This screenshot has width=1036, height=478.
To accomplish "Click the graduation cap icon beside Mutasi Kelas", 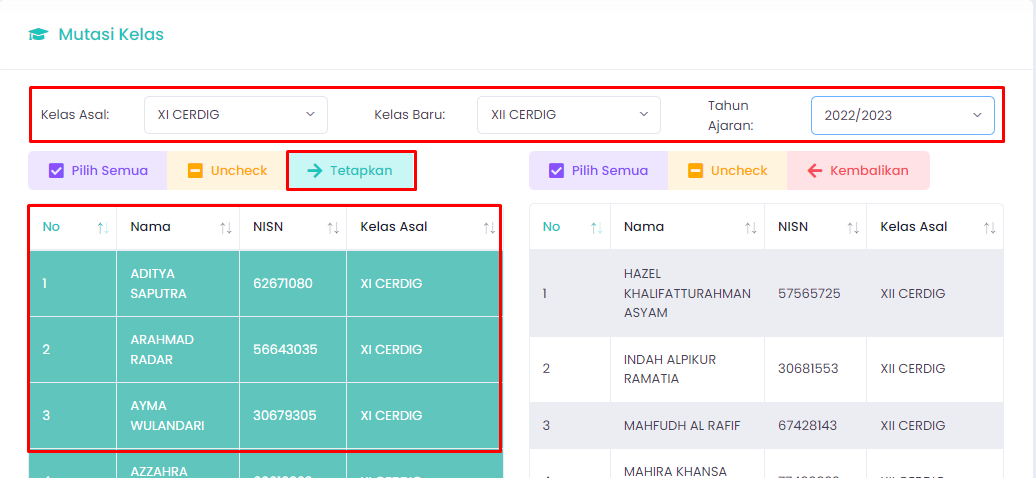I will click(x=38, y=35).
